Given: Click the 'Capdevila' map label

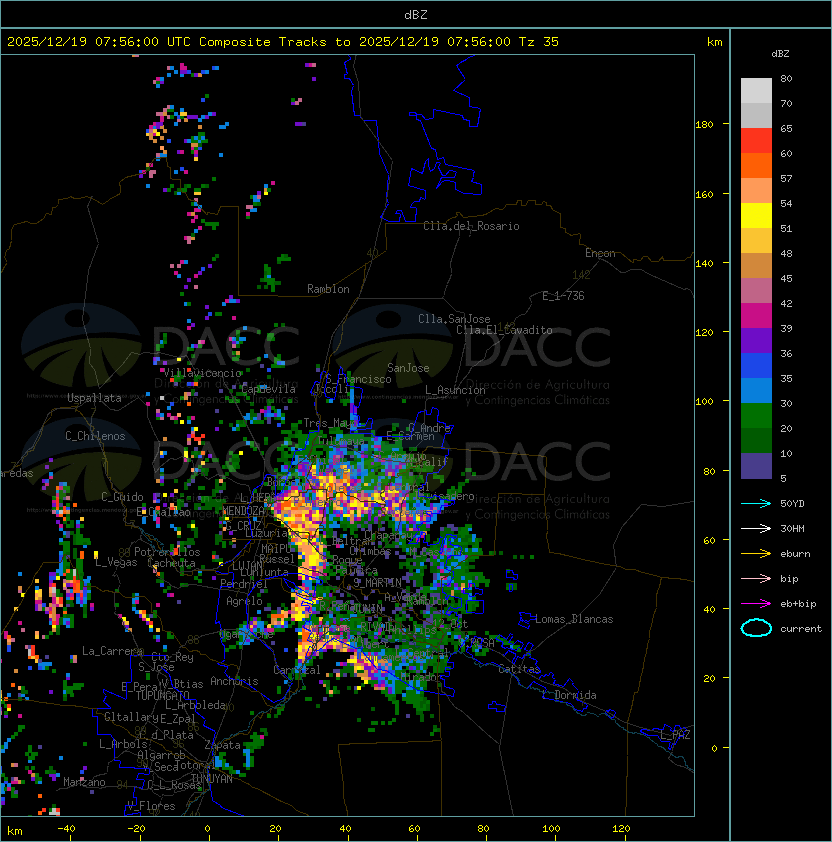Looking at the screenshot, I should tap(268, 389).
